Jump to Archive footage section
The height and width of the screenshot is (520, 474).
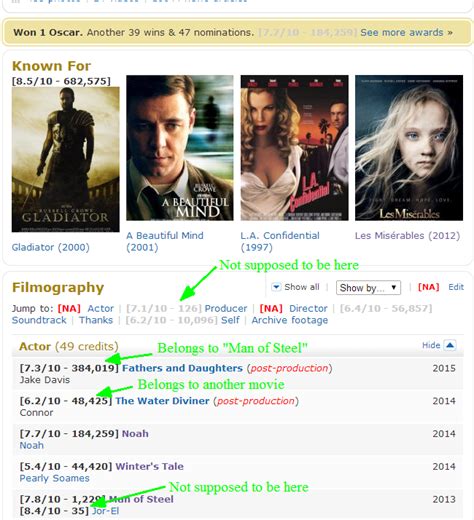290,320
